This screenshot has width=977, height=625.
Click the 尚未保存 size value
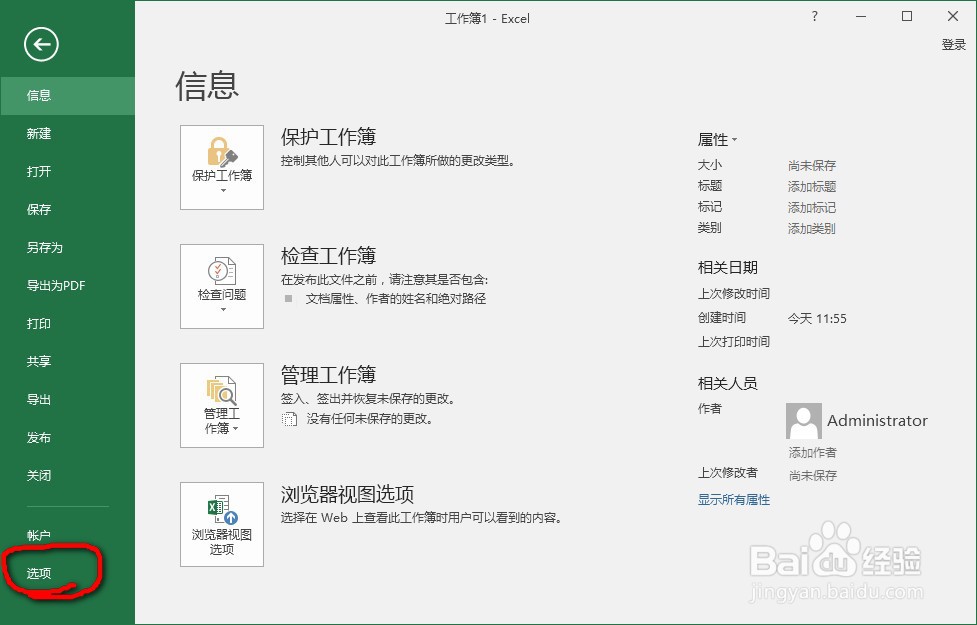[812, 166]
